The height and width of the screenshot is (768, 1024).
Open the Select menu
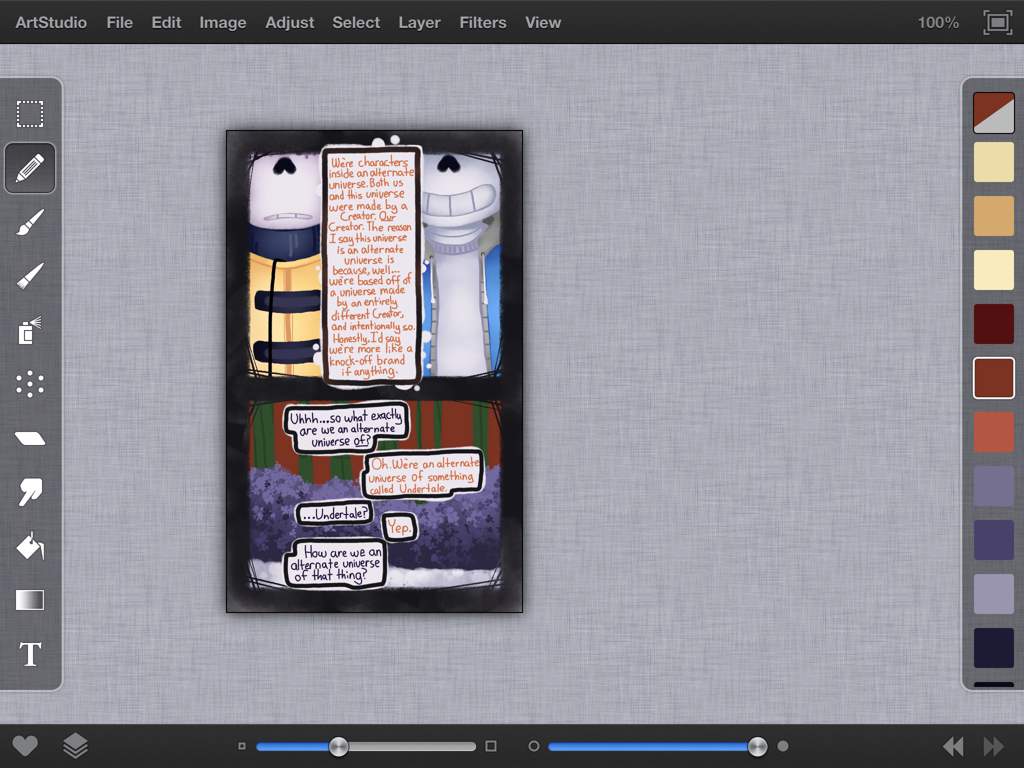click(x=356, y=22)
